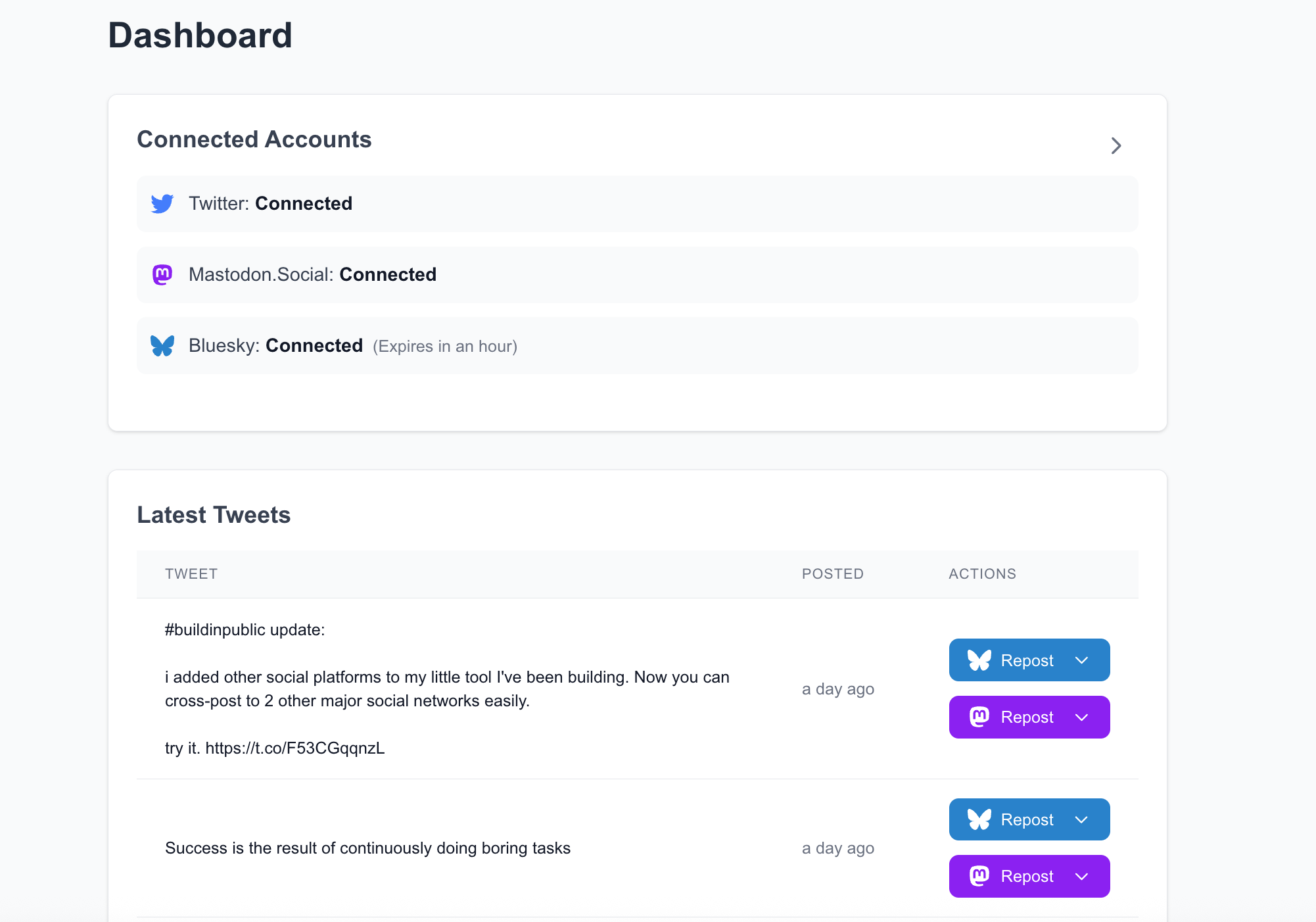Expand Connected Accounts with the right chevron
This screenshot has width=1316, height=922.
point(1116,146)
